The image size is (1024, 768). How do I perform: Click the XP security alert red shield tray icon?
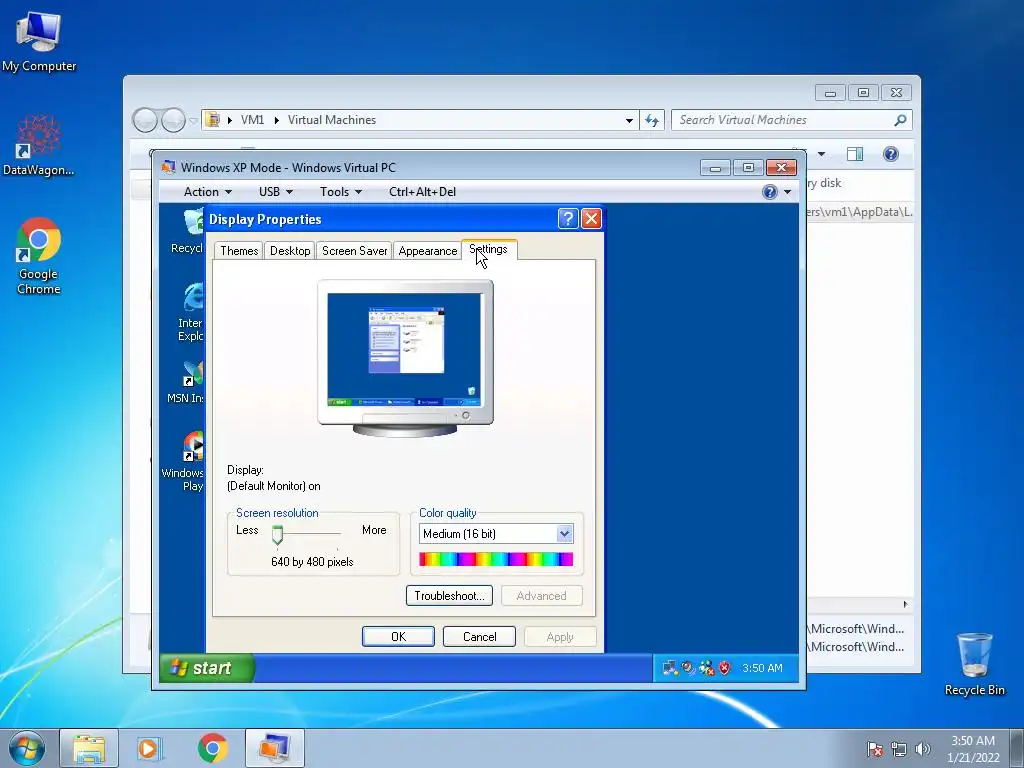click(724, 667)
